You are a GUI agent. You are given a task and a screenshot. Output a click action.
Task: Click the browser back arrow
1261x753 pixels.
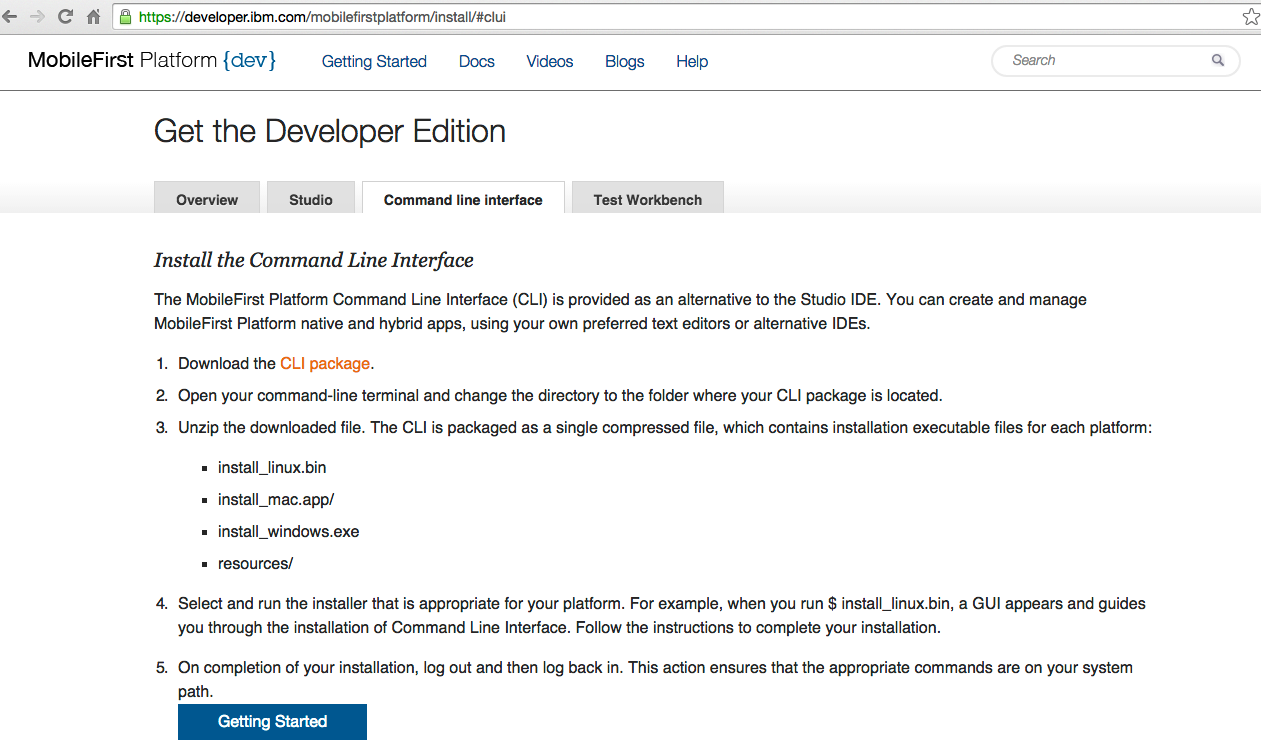pyautogui.click(x=10, y=16)
